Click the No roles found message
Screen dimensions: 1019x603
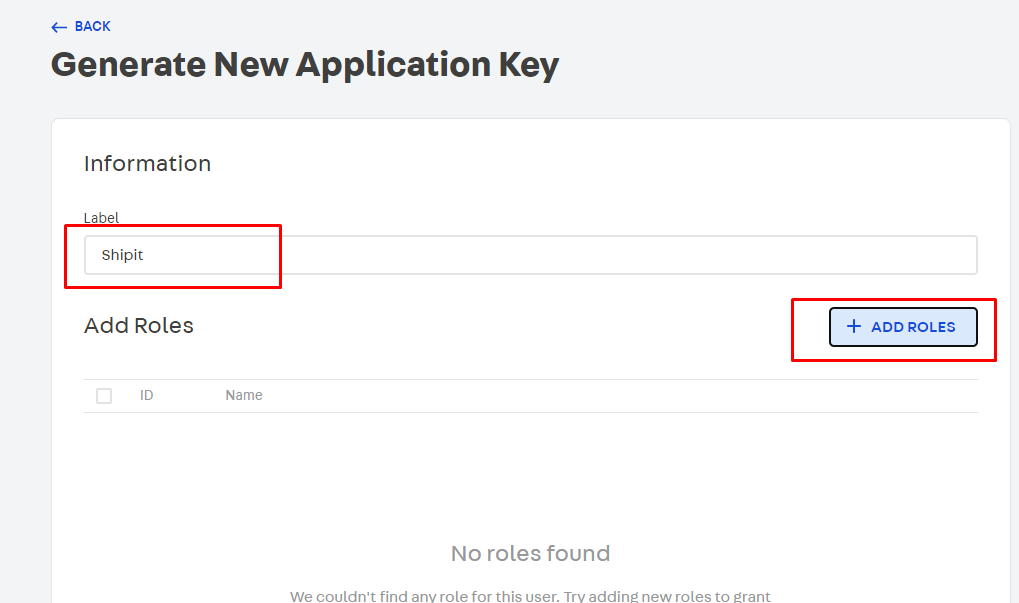tap(530, 554)
